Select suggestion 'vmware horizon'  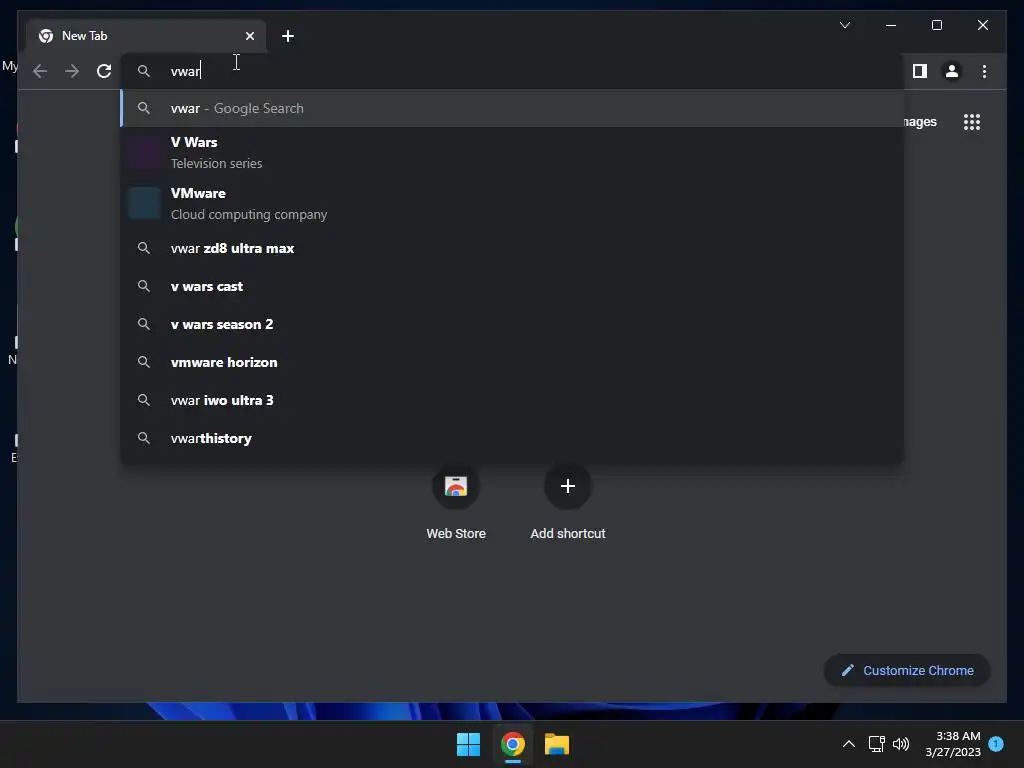coord(513,362)
